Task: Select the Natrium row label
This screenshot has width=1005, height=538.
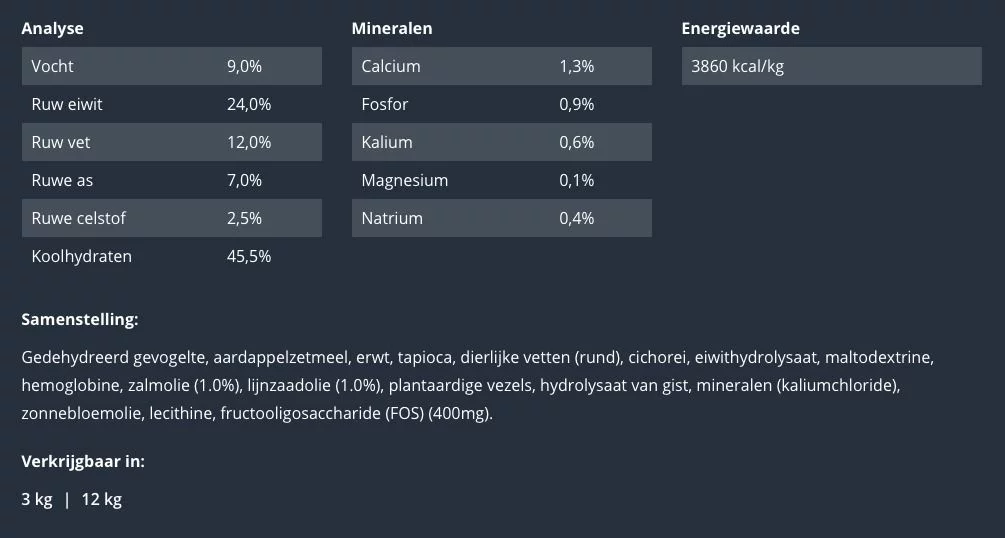Action: tap(392, 218)
